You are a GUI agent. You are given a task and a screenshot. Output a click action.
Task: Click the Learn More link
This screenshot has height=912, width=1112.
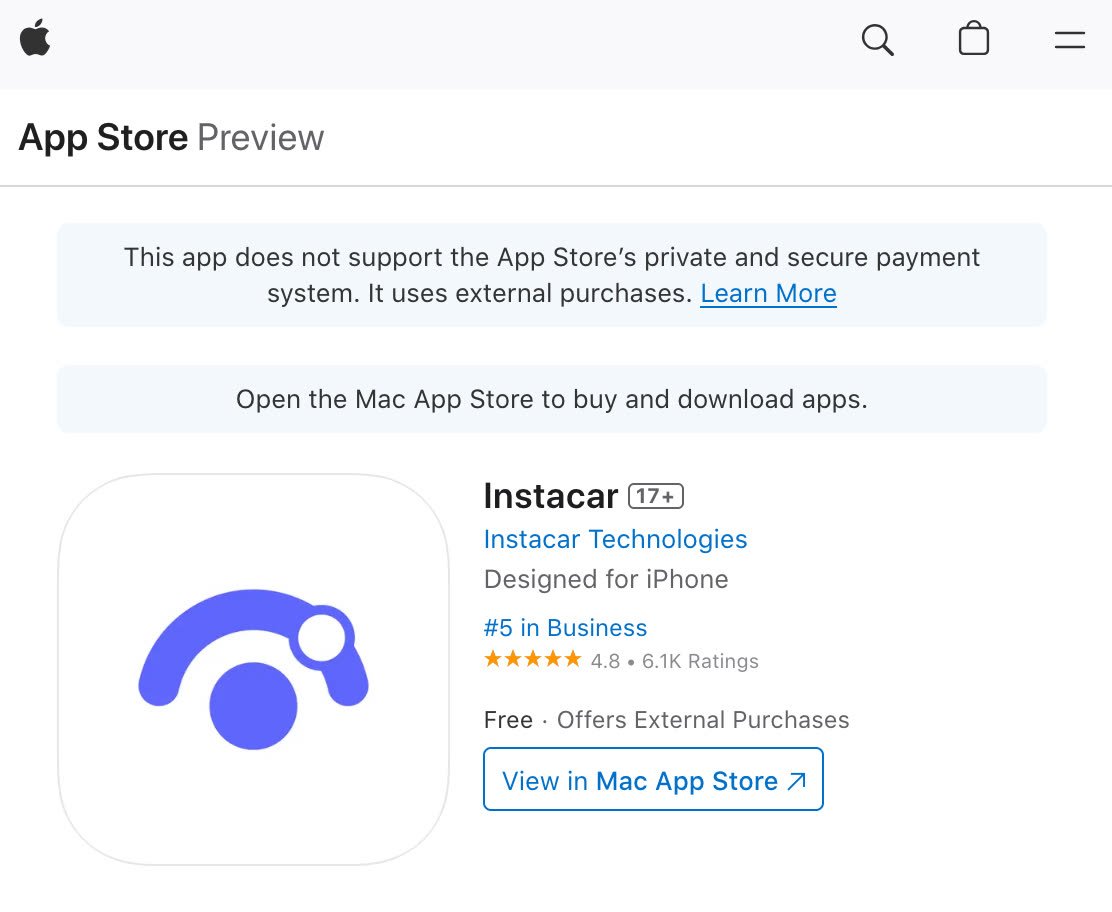coord(768,293)
